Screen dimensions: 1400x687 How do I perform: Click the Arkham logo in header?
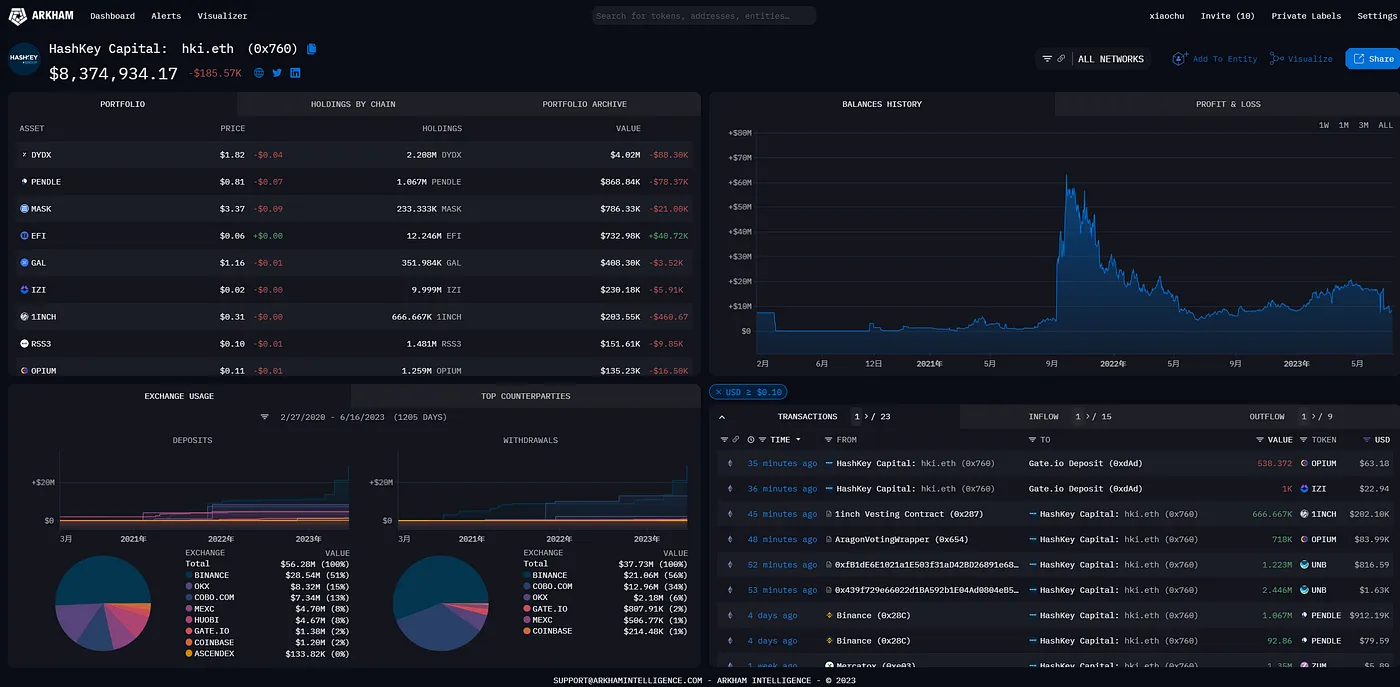[x=42, y=15]
